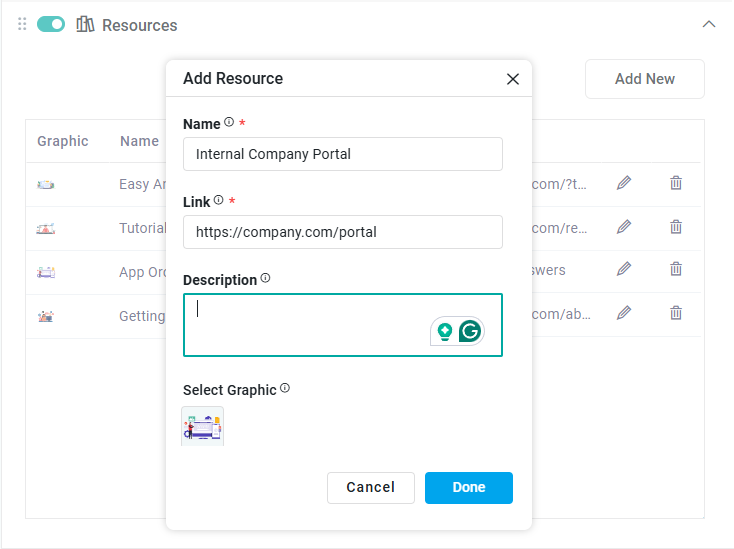The width and height of the screenshot is (734, 549).
Task: Click the 'Easy Ar' name cell
Action: pyautogui.click(x=143, y=184)
